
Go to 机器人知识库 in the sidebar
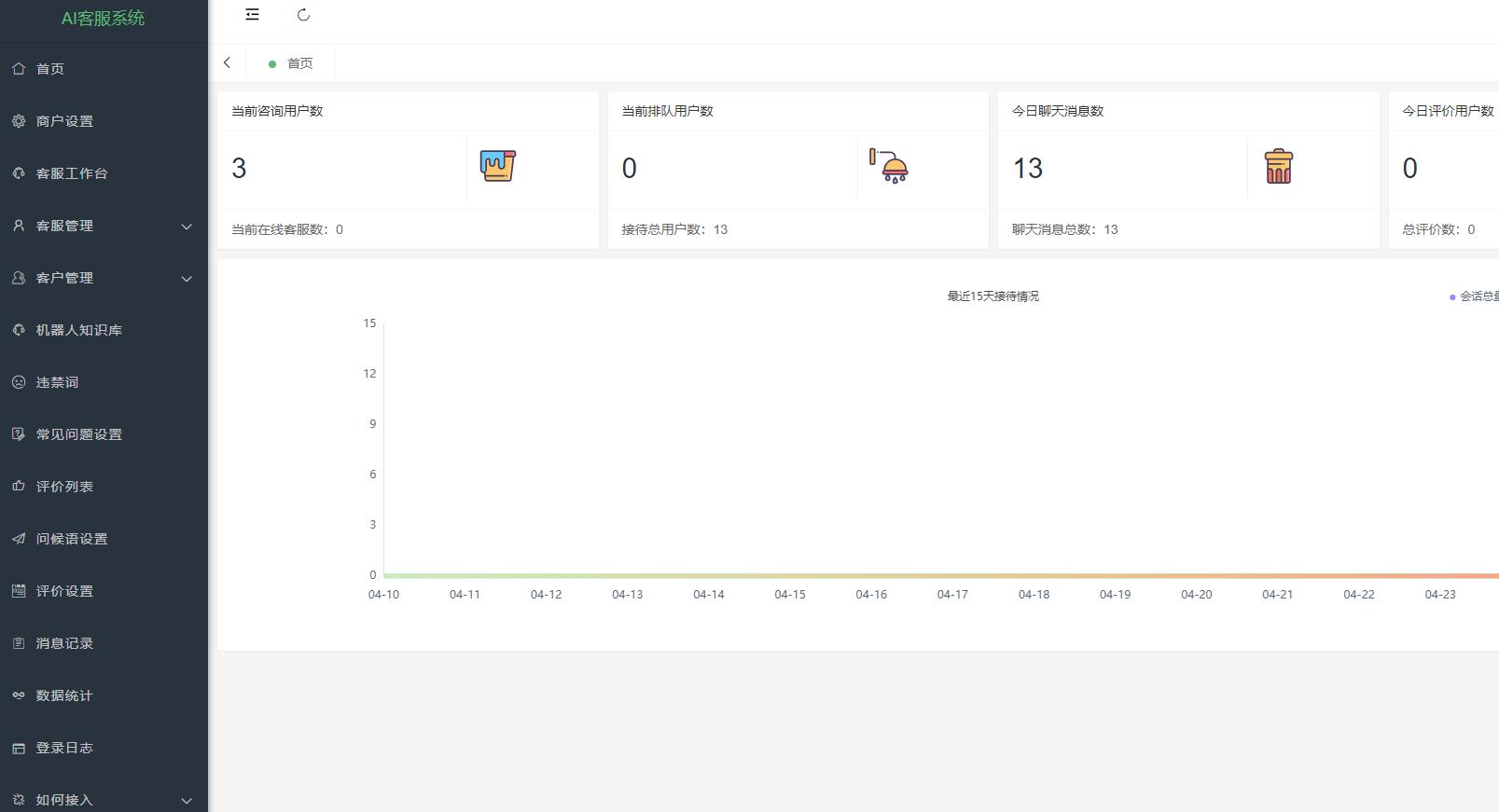pos(78,330)
